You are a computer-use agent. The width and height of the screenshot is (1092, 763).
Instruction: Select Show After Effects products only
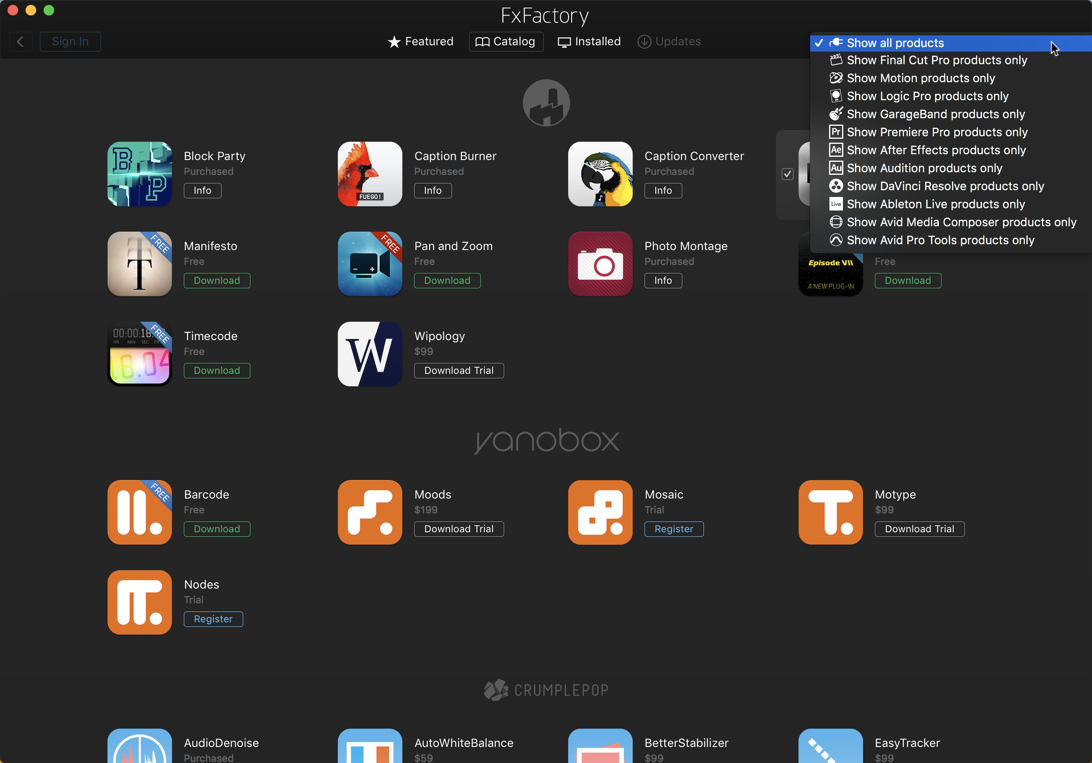tap(951, 150)
